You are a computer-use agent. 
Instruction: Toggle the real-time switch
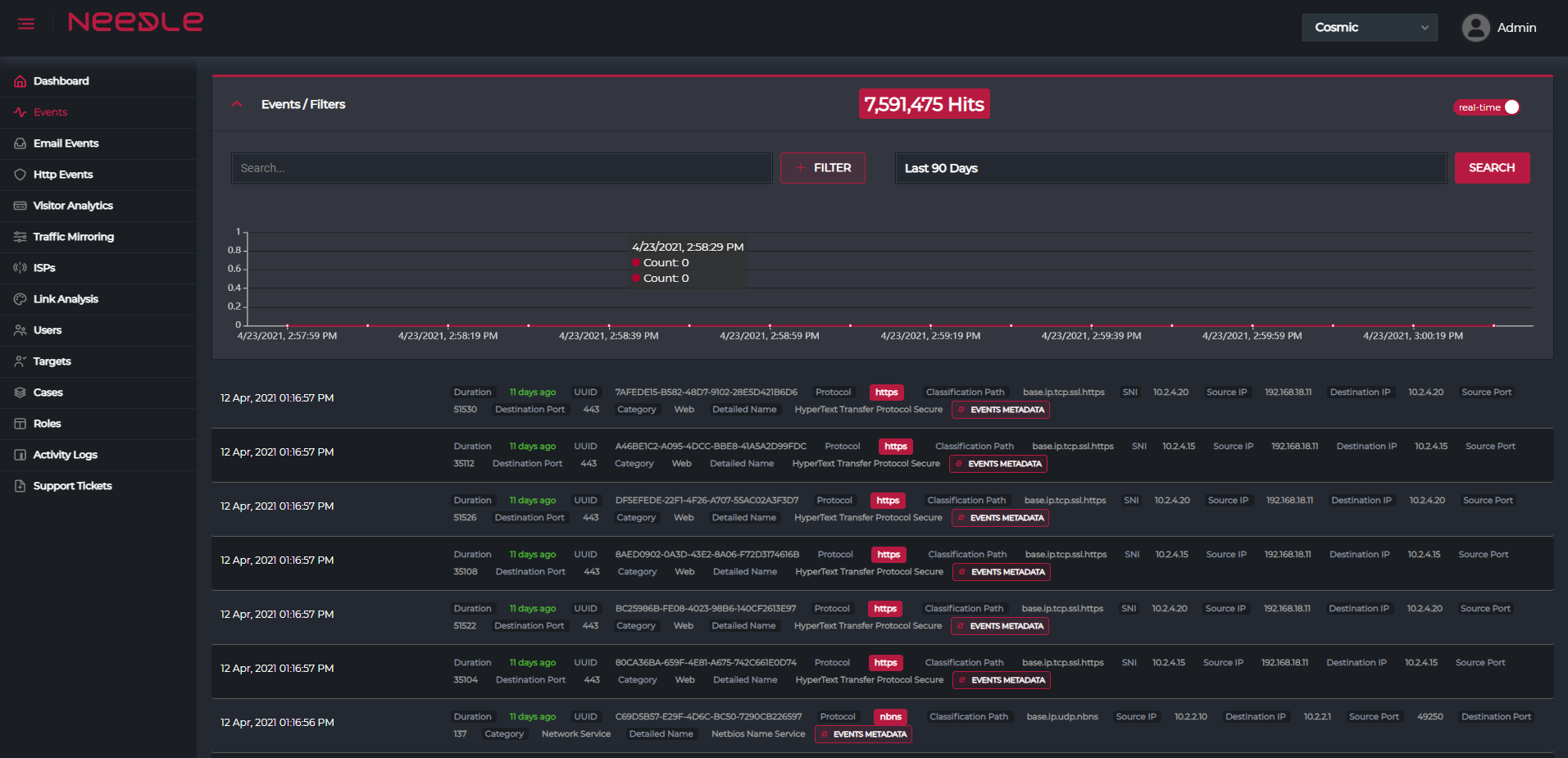pos(1487,107)
